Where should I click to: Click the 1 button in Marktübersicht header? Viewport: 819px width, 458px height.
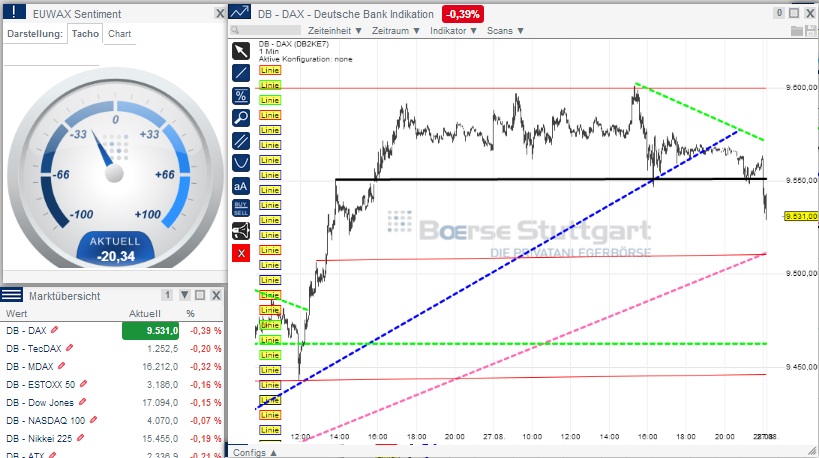coord(167,295)
